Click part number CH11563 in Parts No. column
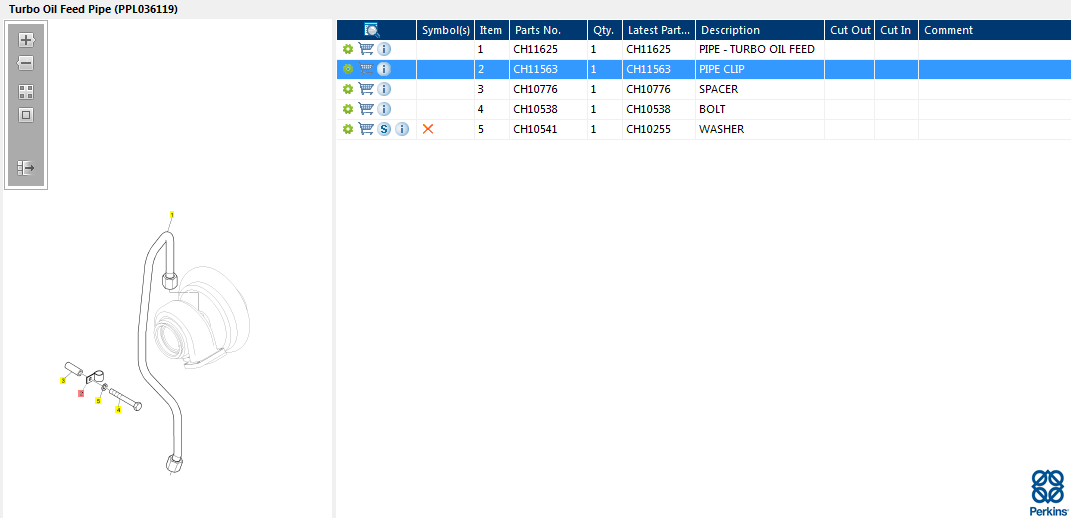1071x518 pixels. [x=536, y=69]
